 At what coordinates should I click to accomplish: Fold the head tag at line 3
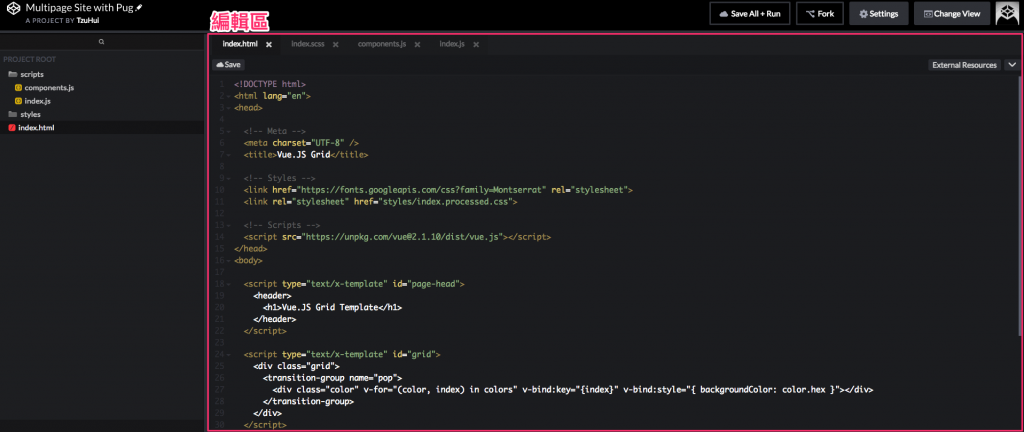click(x=229, y=108)
